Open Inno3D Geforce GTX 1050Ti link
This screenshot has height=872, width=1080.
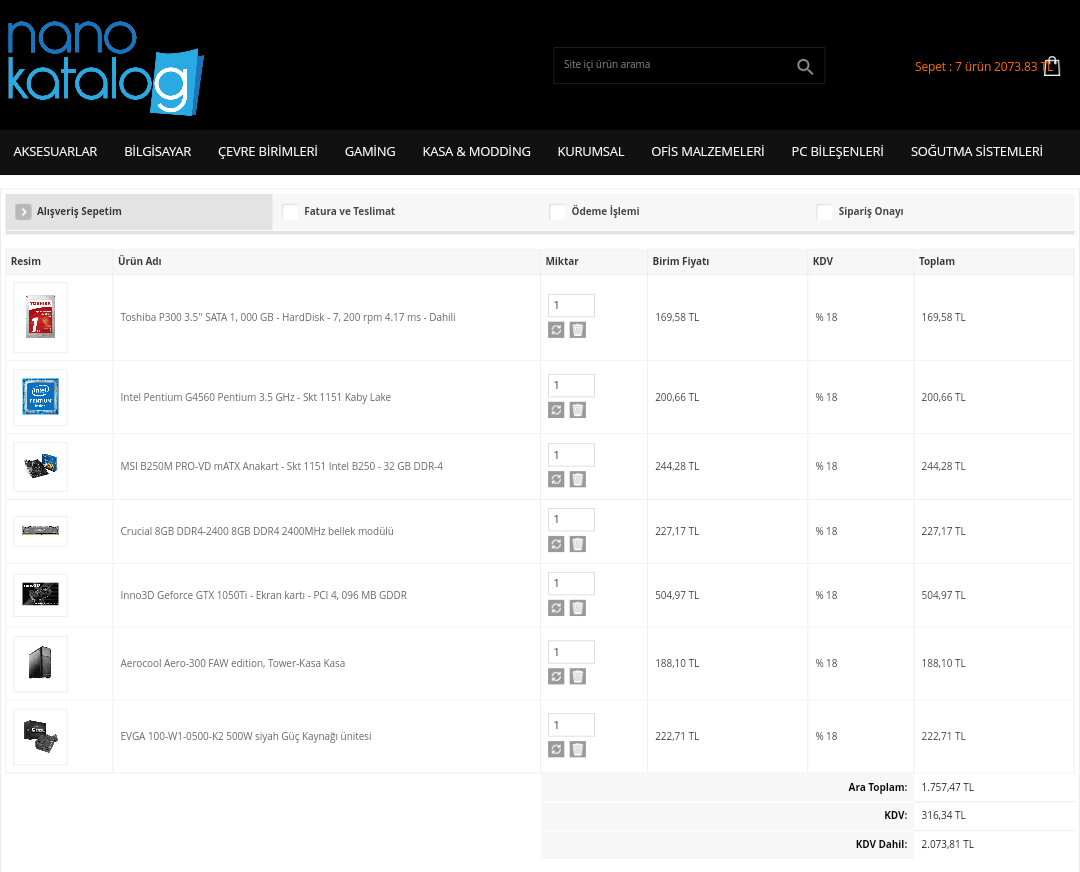[264, 595]
